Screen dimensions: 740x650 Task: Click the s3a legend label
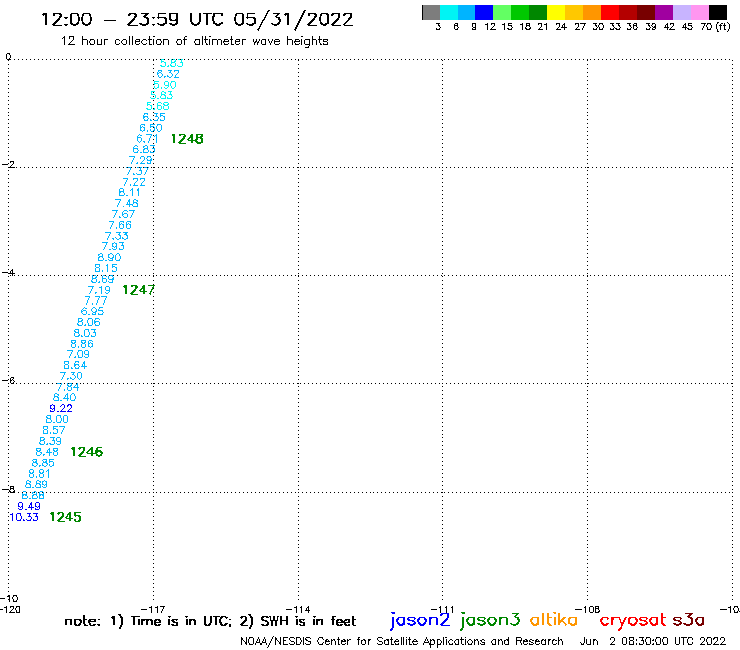(688, 620)
